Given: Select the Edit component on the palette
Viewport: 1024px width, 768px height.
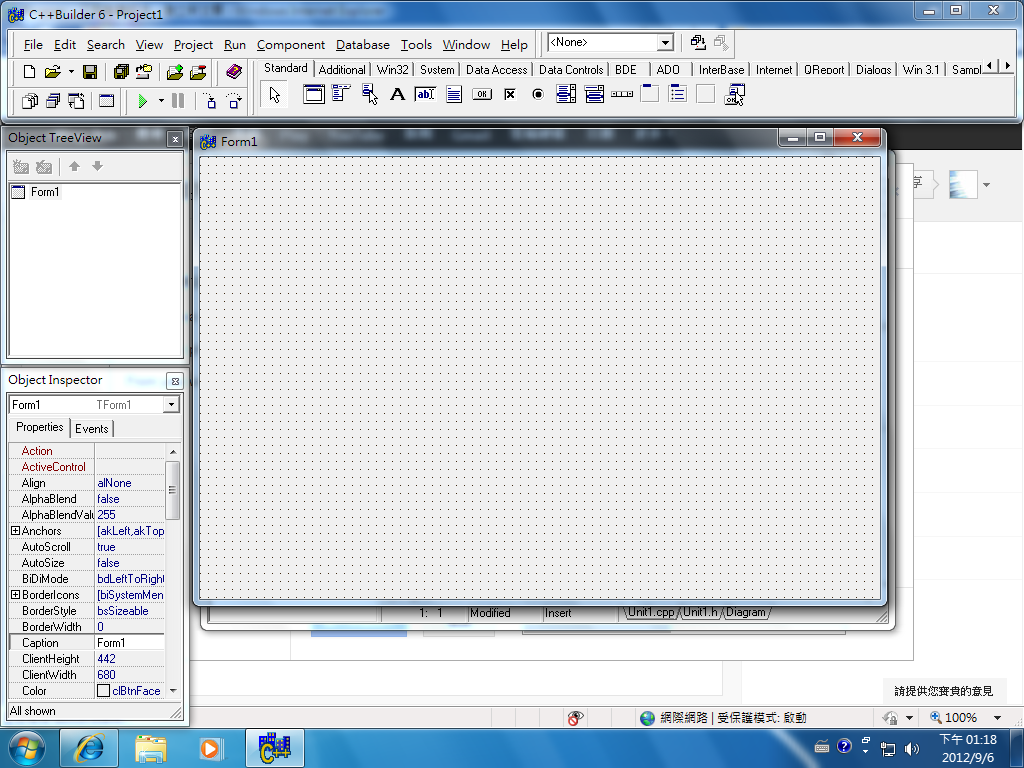Looking at the screenshot, I should click(423, 94).
